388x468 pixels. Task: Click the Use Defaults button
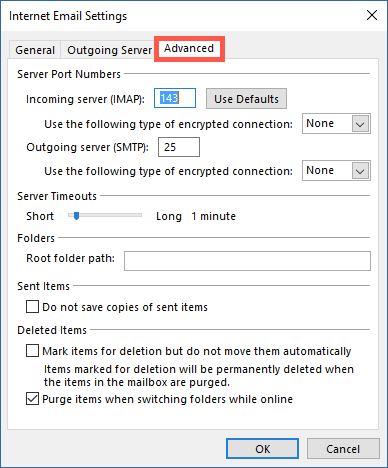point(246,99)
